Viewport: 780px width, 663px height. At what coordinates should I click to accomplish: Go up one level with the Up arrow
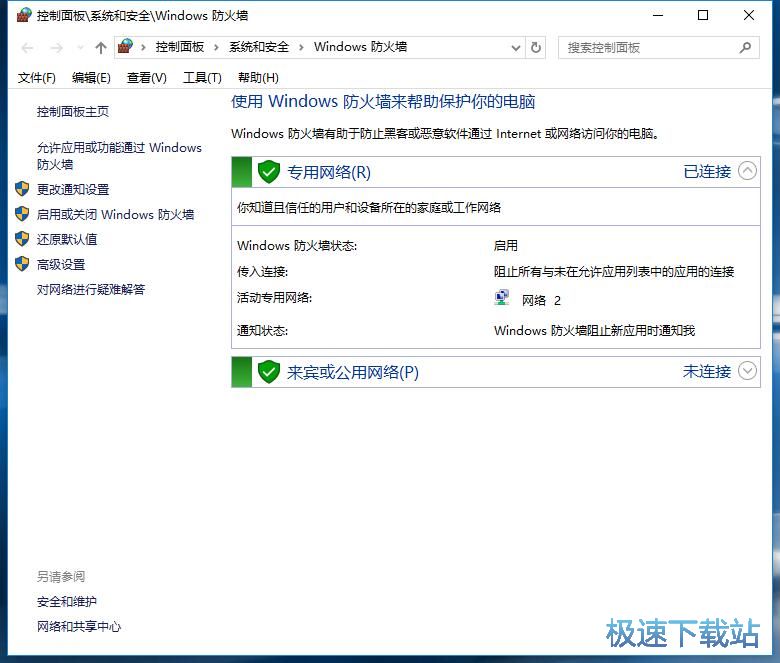point(100,48)
